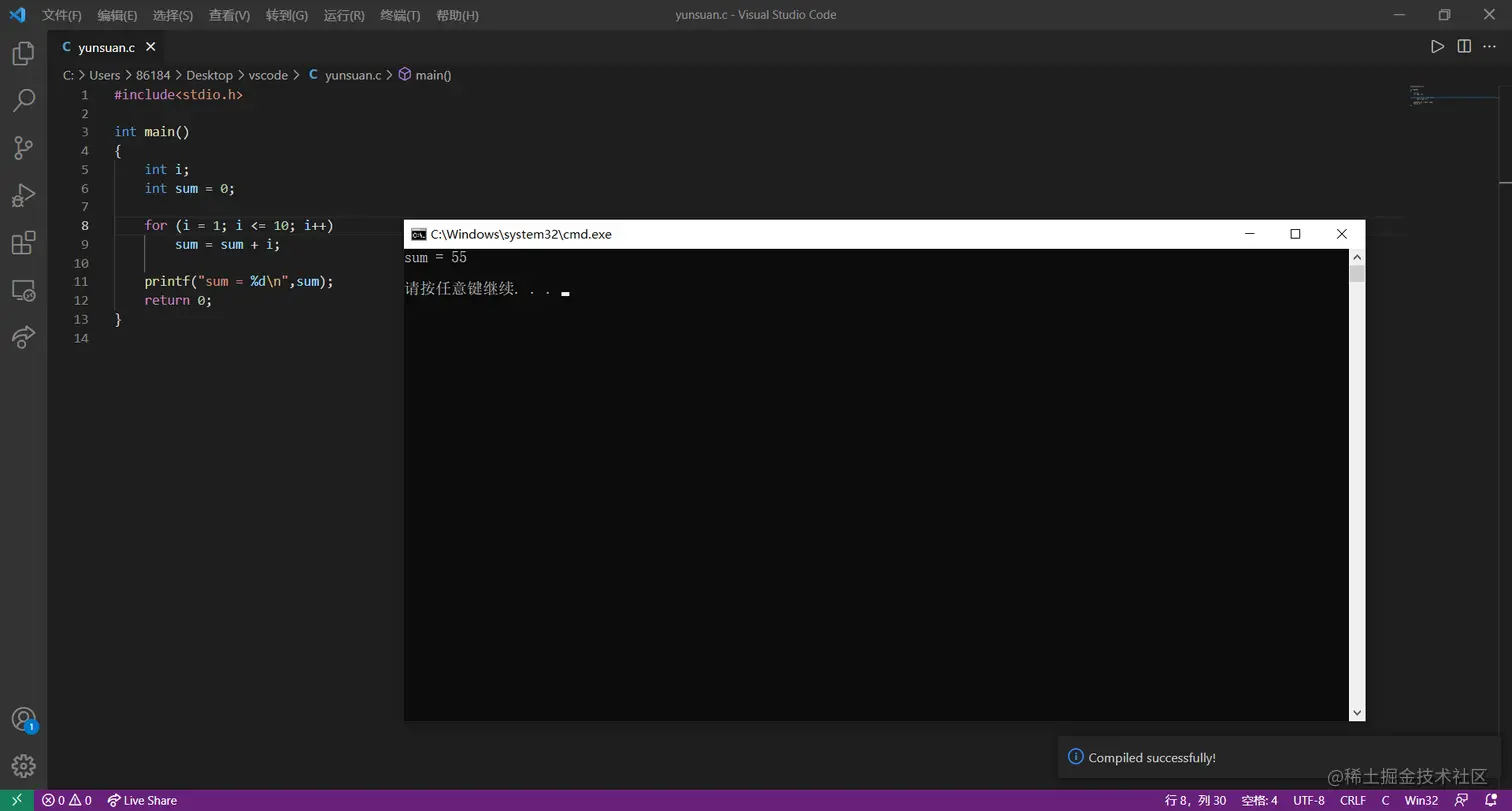Open the 转到(G) menu
Screen dimensions: 1512x811
[x=287, y=15]
